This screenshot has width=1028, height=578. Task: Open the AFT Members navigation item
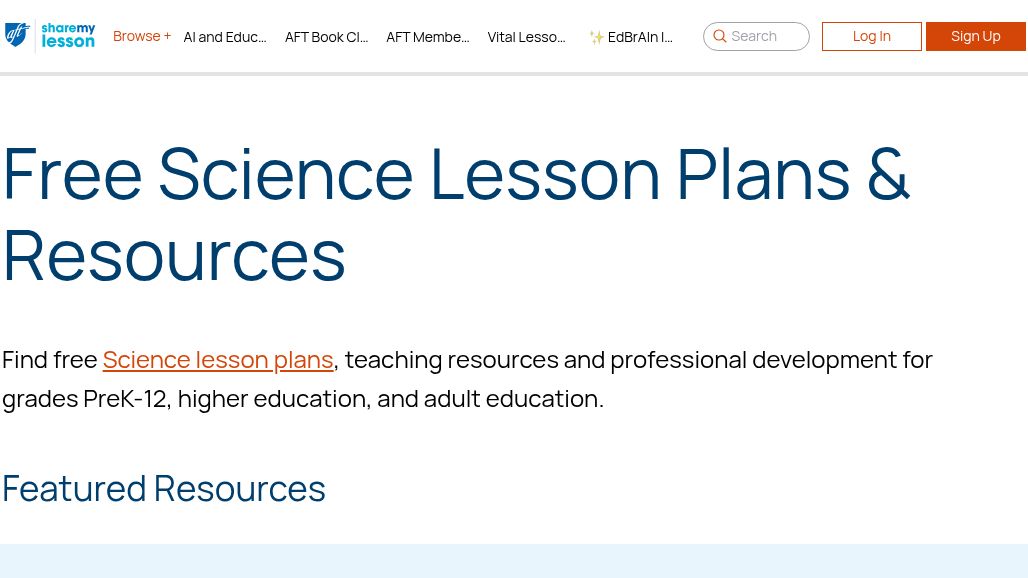pos(427,37)
